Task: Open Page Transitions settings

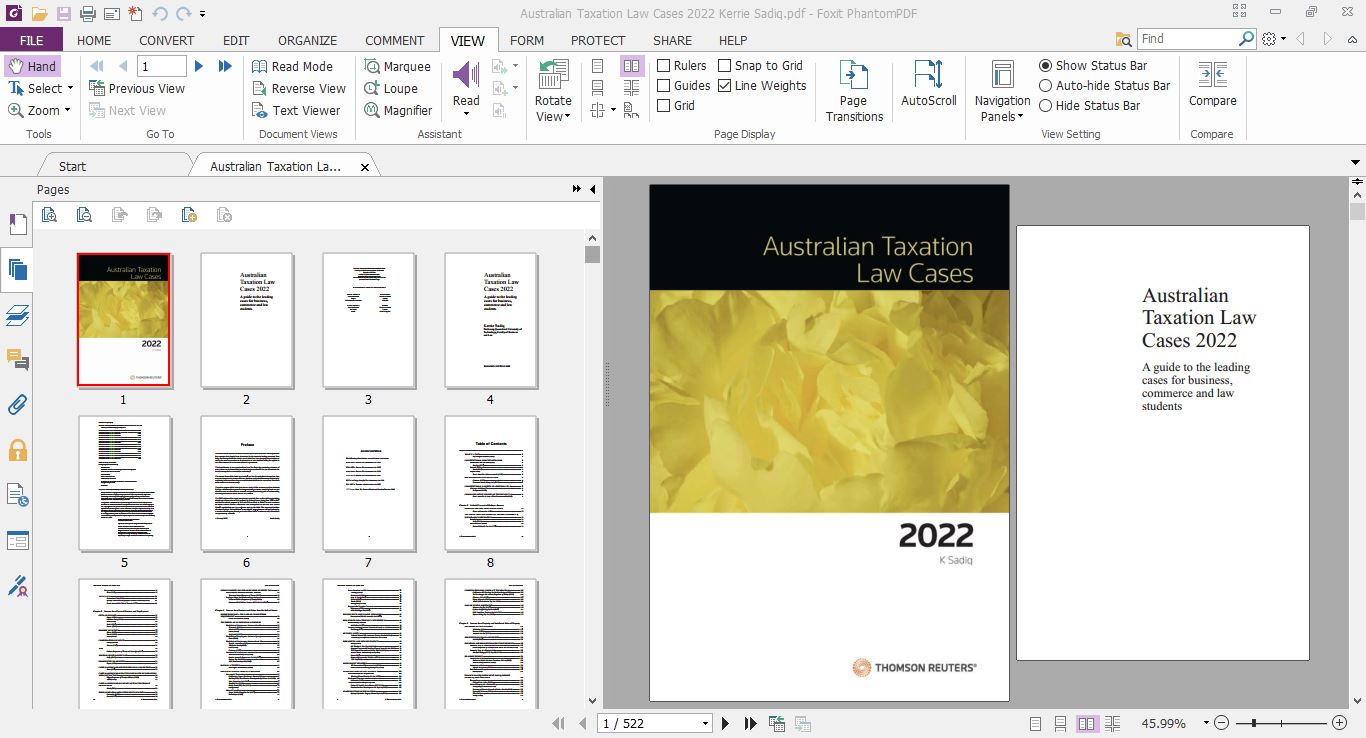Action: point(854,91)
